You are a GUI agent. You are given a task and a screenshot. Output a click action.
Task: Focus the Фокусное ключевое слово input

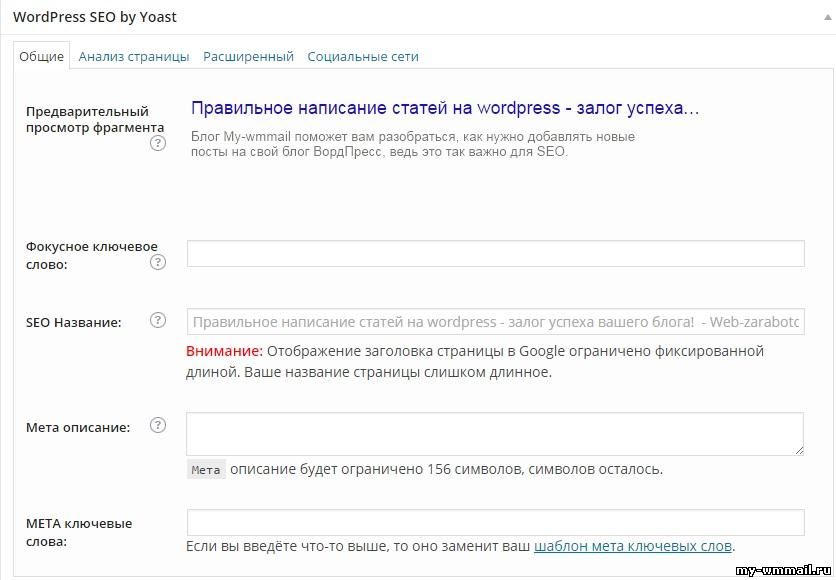click(x=495, y=254)
